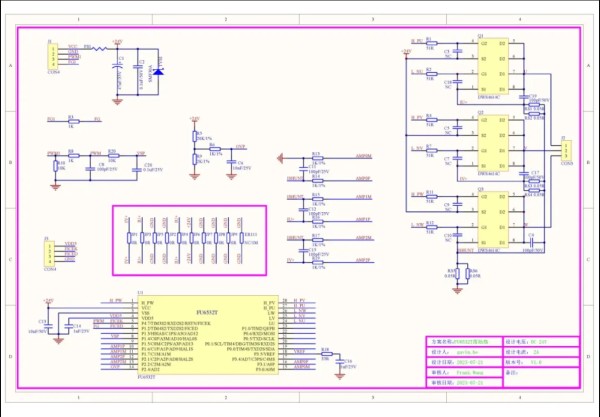Select the Q1 MOSFET block
600x417 pixels.
click(493, 66)
